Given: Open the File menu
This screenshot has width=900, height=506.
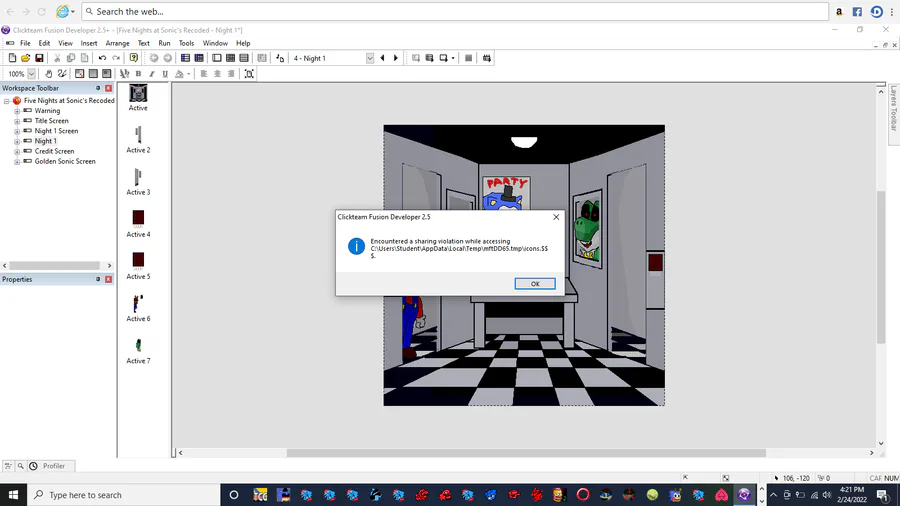Looking at the screenshot, I should pos(25,43).
